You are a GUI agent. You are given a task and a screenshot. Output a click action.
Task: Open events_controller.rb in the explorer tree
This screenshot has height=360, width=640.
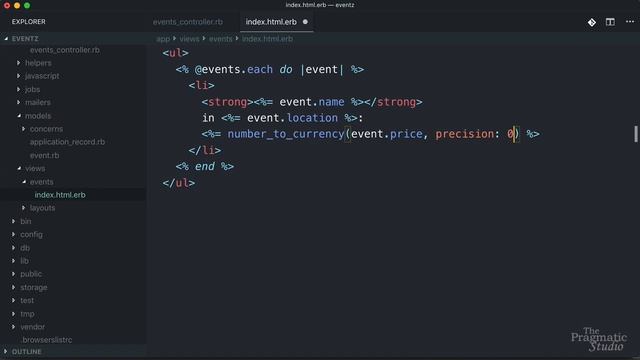pos(64,50)
